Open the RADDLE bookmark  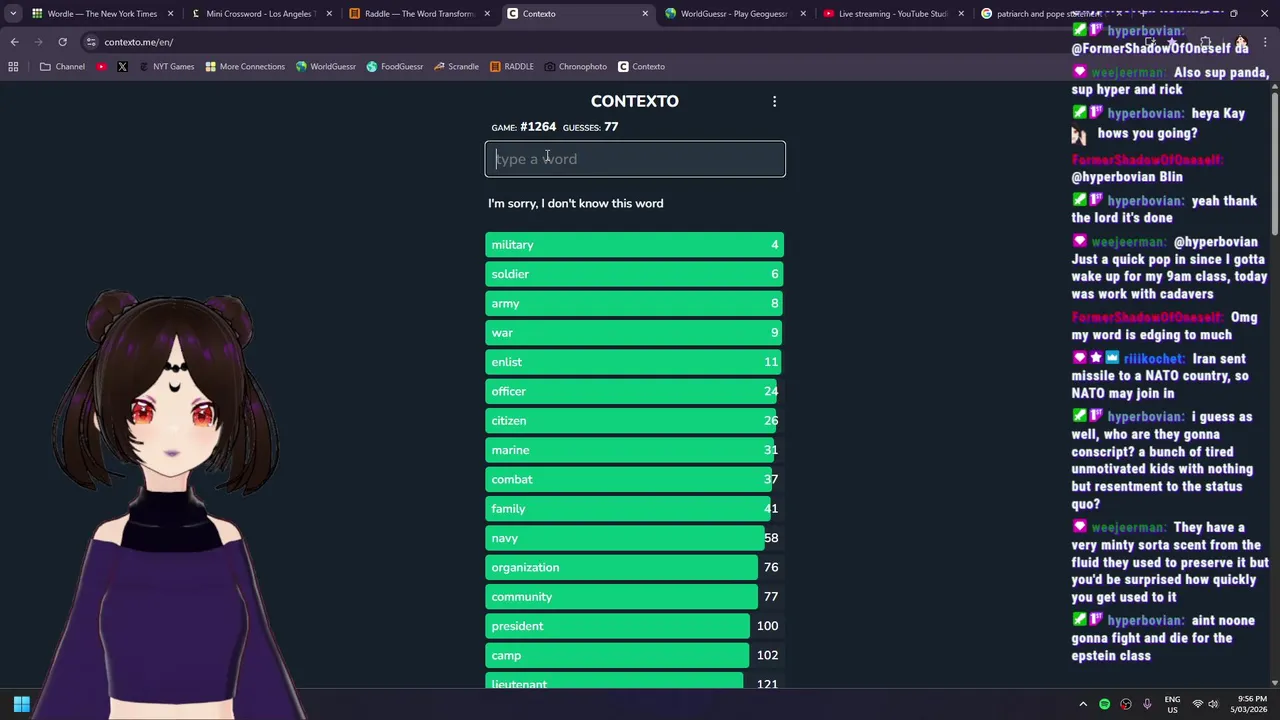coord(512,67)
